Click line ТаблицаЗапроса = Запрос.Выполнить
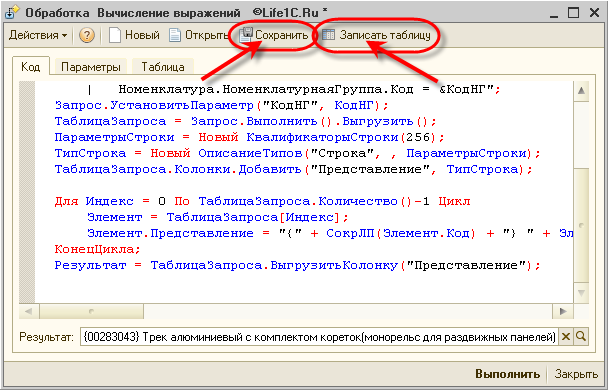Viewport: 608px width, 390px height. 245,121
